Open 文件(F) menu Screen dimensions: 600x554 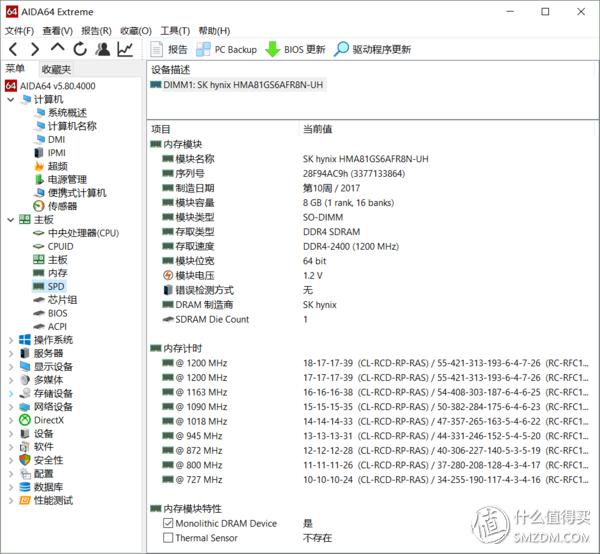click(19, 31)
